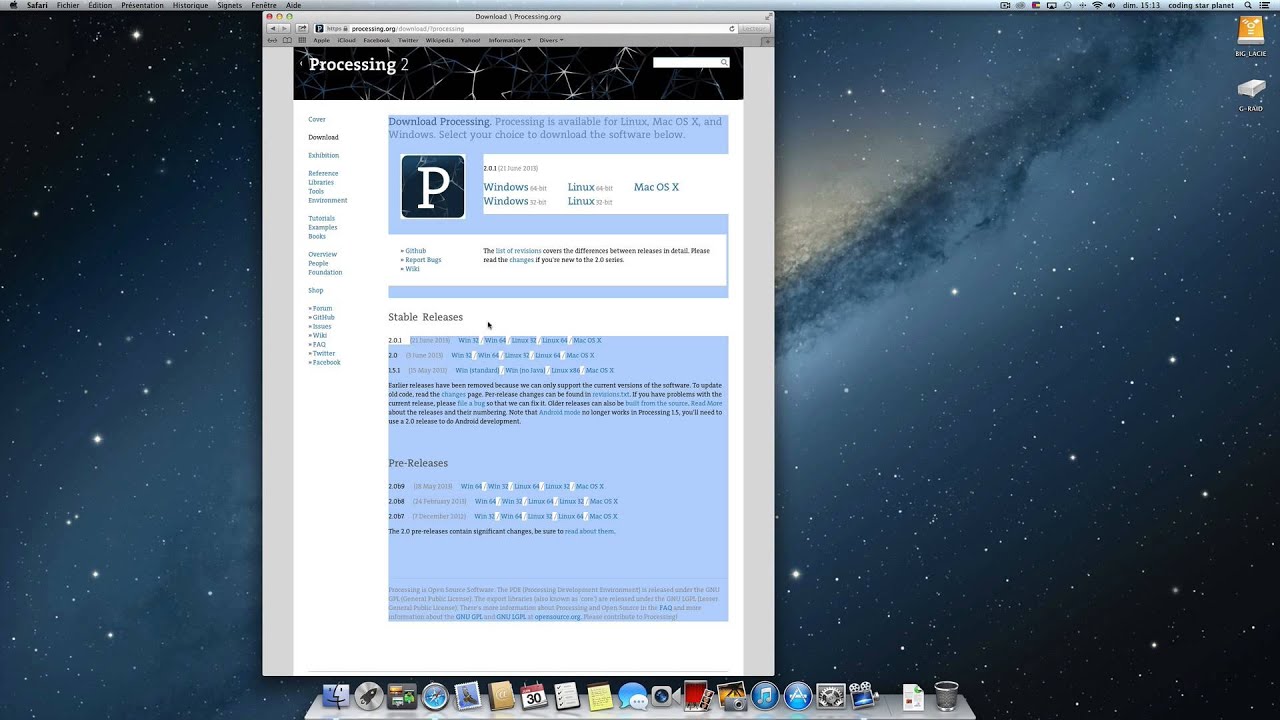Click the Safari back navigation arrow
This screenshot has width=1280, height=720.
(x=272, y=29)
